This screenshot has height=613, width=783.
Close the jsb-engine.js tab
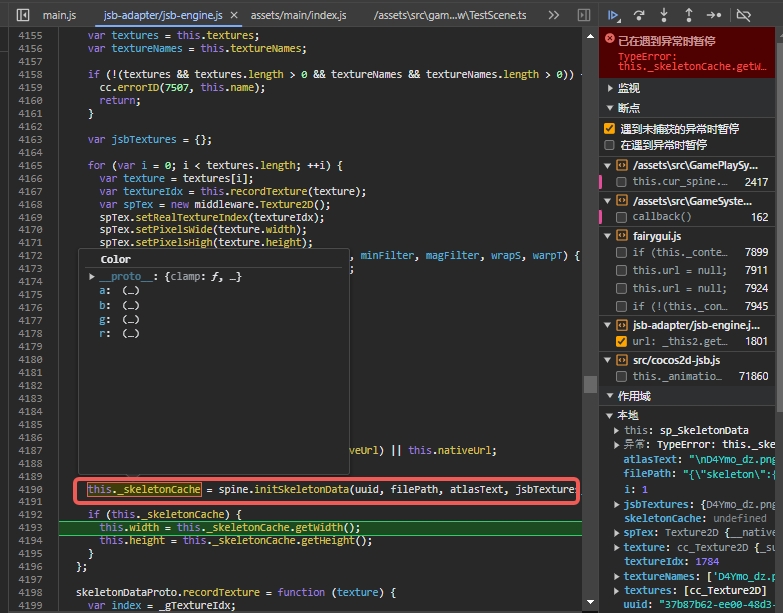pyautogui.click(x=232, y=16)
